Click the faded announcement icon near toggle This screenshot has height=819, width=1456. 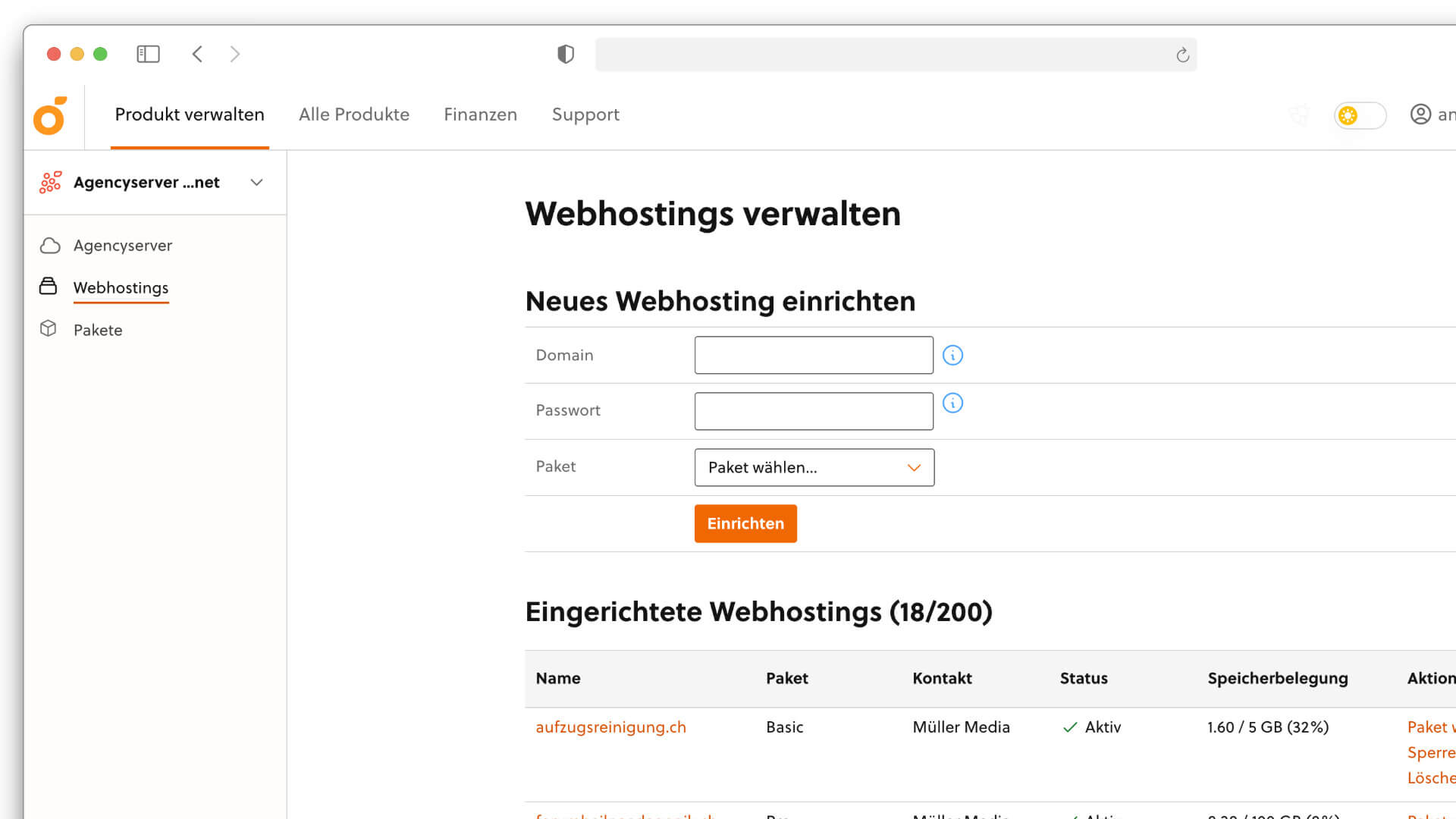(1300, 115)
